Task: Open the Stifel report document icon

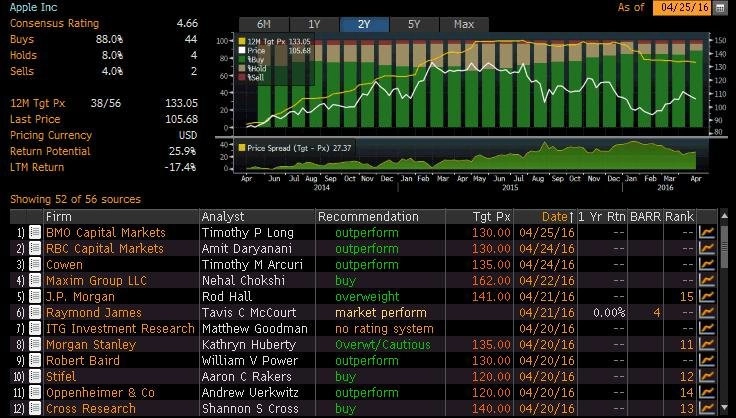Action: point(35,376)
